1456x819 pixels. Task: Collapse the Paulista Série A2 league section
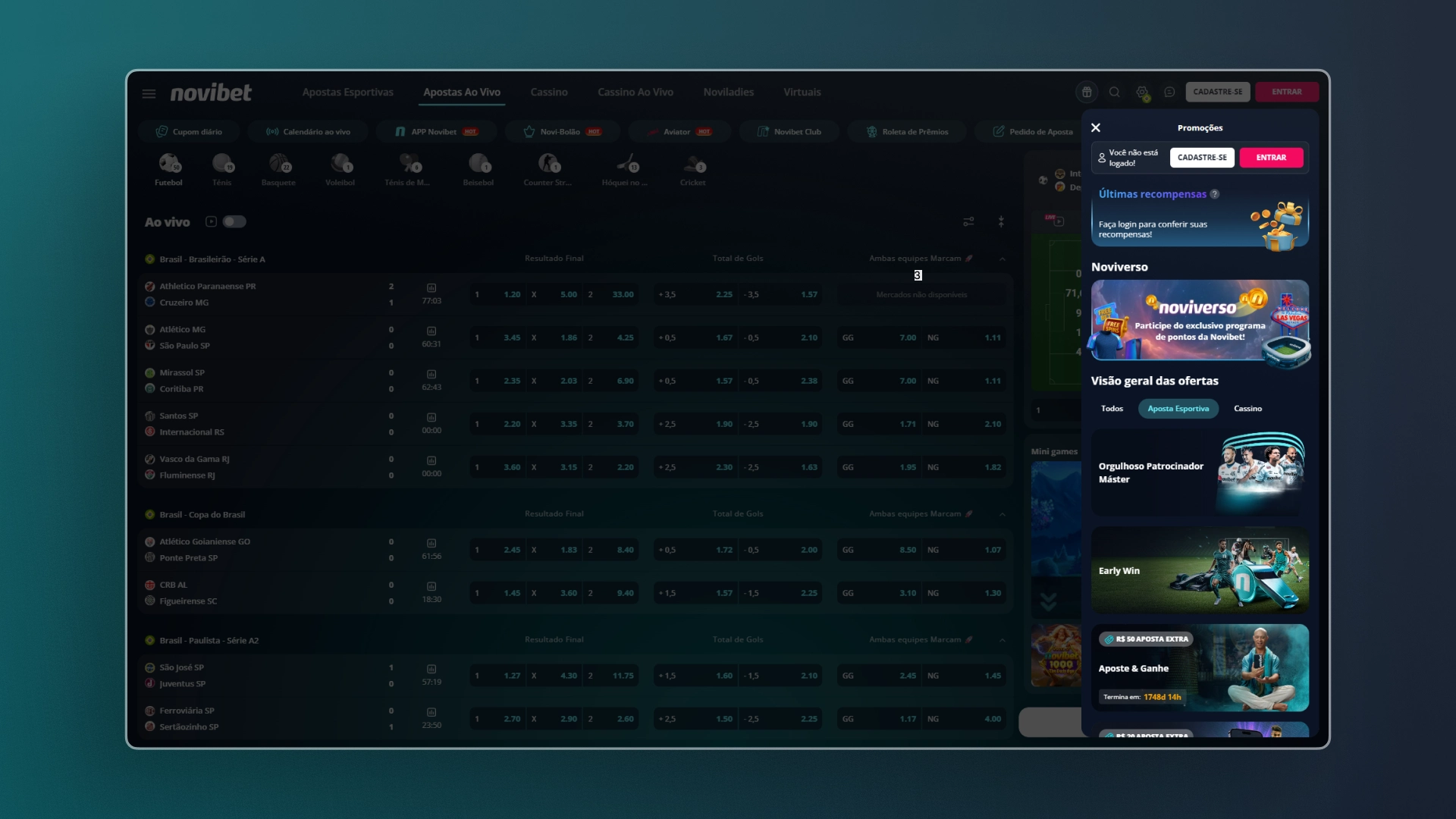click(1003, 641)
